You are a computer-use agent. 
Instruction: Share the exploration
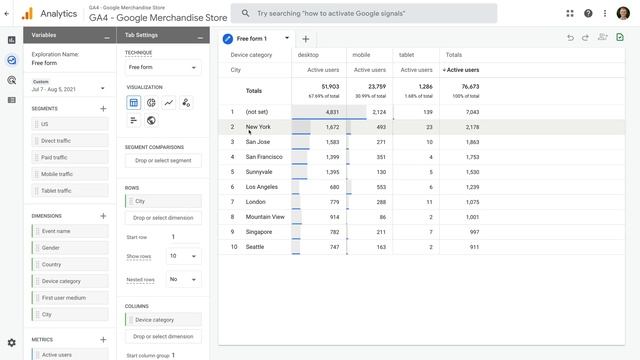pyautogui.click(x=602, y=38)
